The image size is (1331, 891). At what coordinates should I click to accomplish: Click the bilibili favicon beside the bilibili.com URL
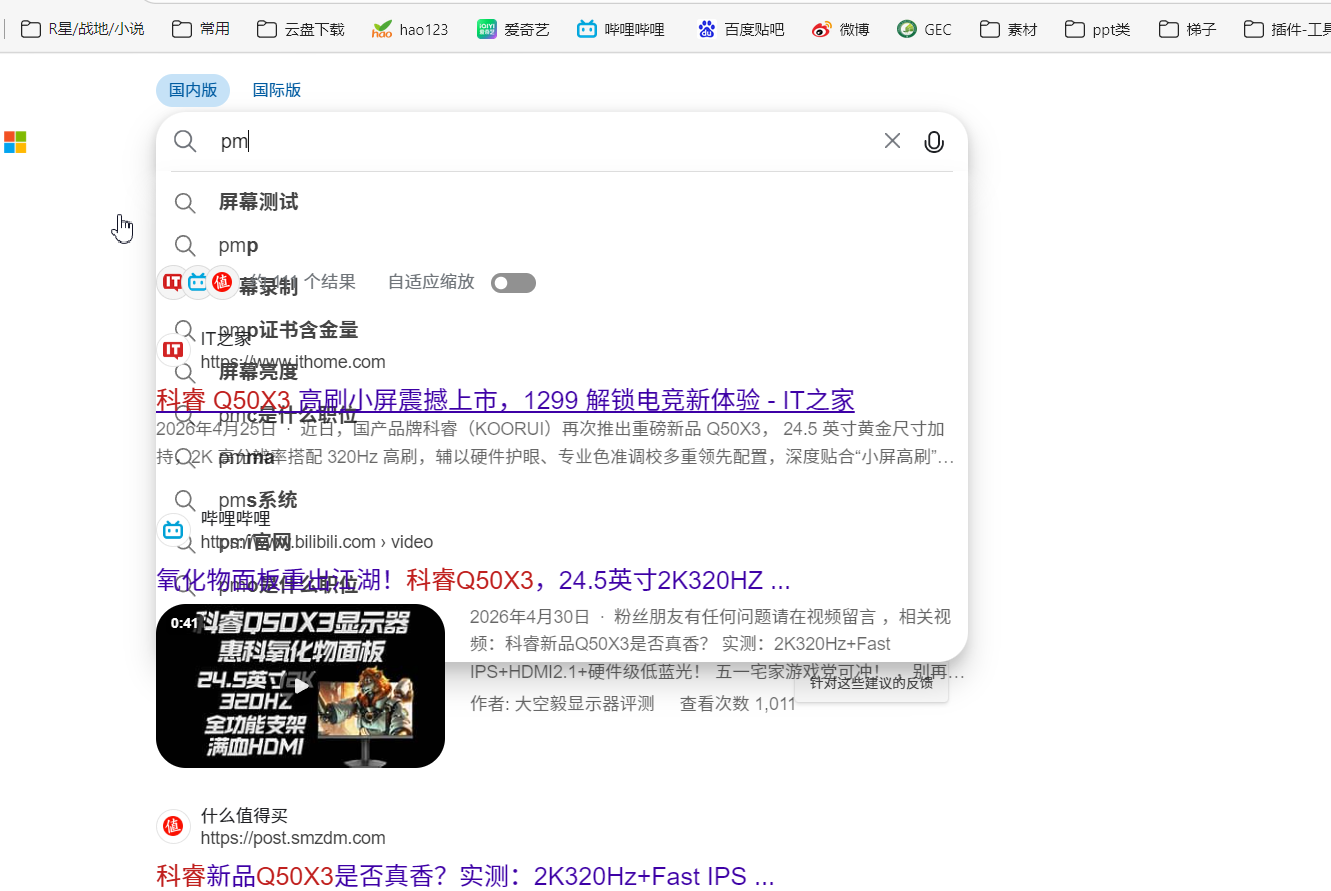pos(173,530)
